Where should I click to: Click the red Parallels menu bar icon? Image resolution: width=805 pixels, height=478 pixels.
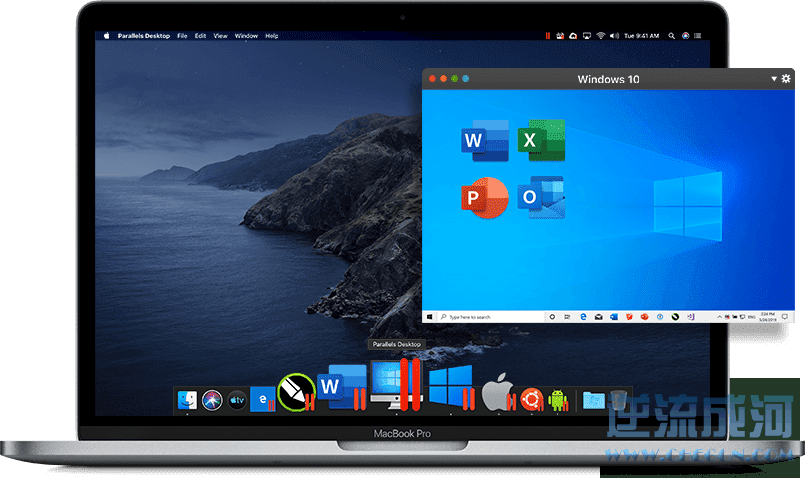[548, 36]
